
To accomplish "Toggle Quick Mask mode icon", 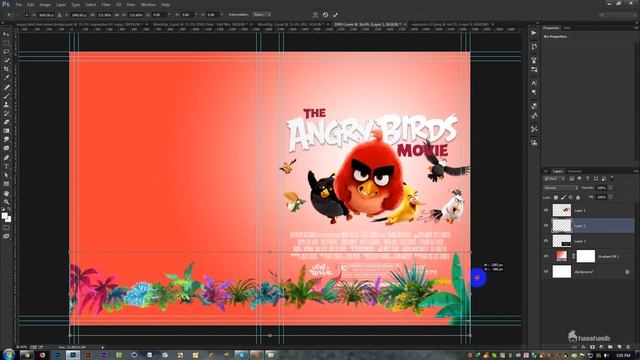I will [6, 228].
